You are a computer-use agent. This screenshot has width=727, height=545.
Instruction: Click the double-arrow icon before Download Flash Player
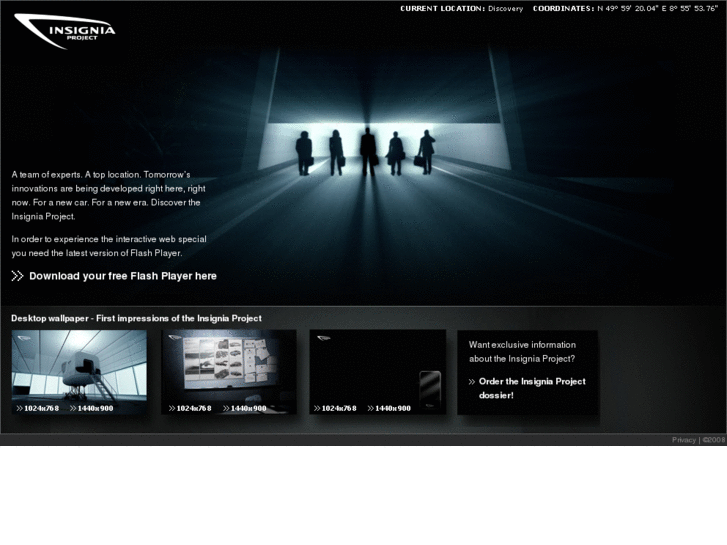[x=17, y=276]
